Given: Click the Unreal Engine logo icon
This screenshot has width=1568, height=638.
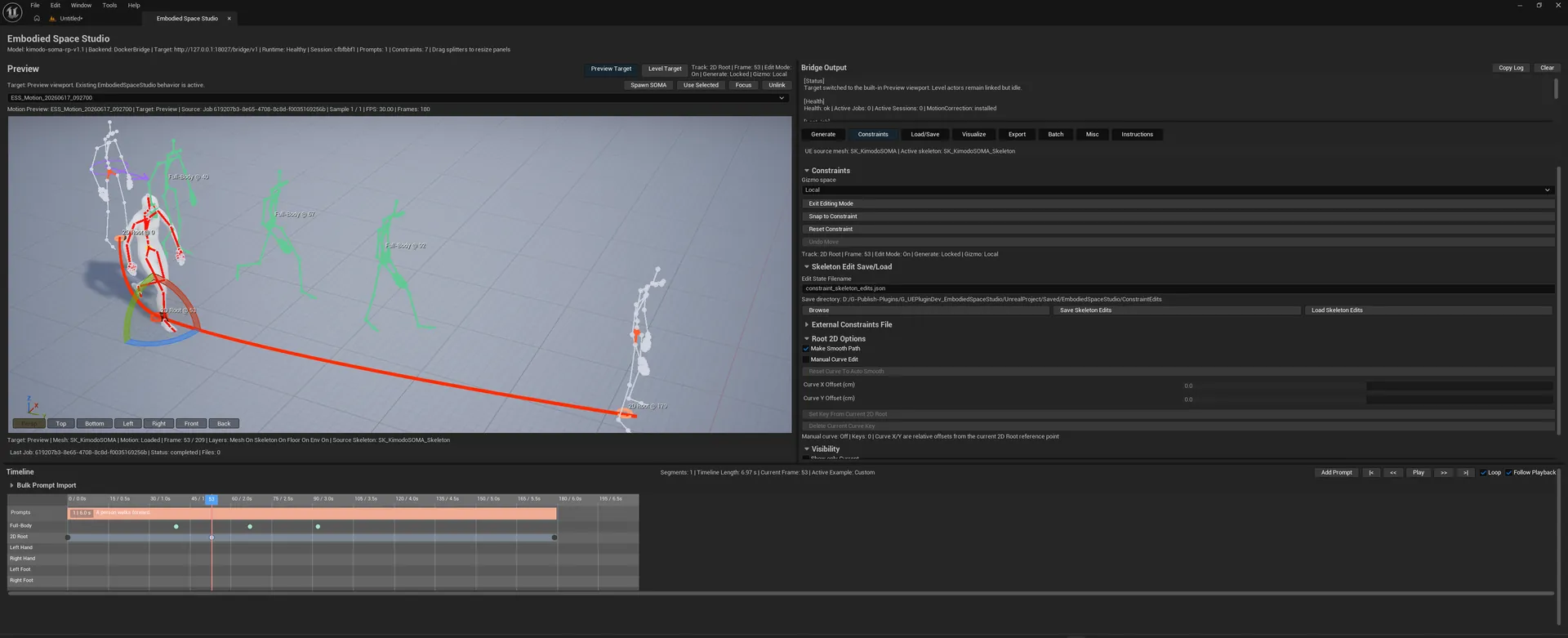Looking at the screenshot, I should 12,12.
